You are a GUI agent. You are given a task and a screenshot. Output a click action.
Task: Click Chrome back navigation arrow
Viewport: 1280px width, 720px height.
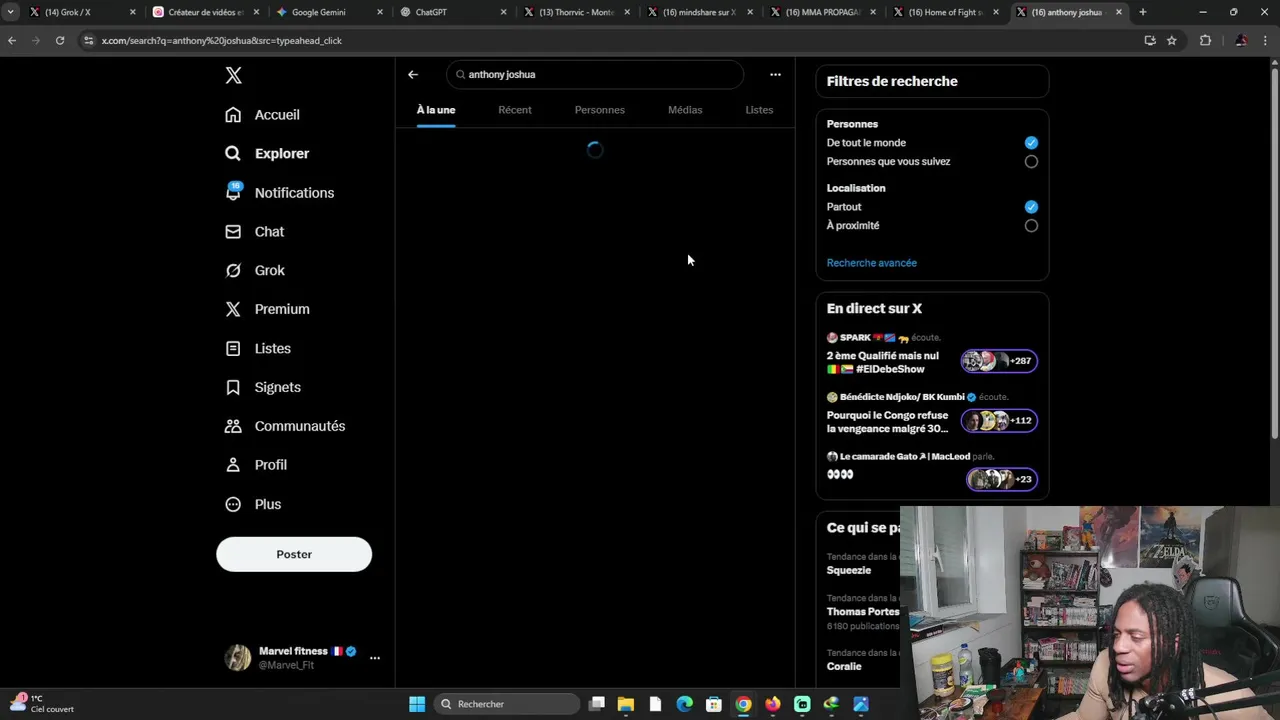point(12,40)
